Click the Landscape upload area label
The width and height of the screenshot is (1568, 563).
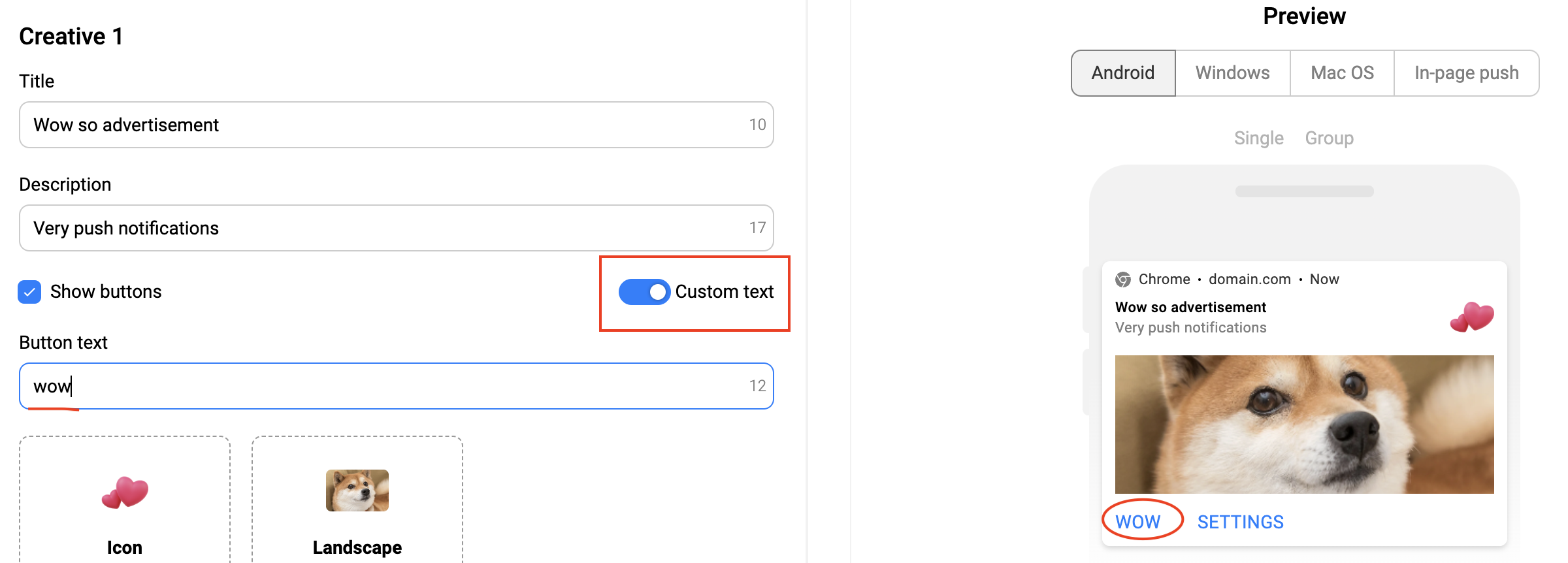[x=357, y=547]
